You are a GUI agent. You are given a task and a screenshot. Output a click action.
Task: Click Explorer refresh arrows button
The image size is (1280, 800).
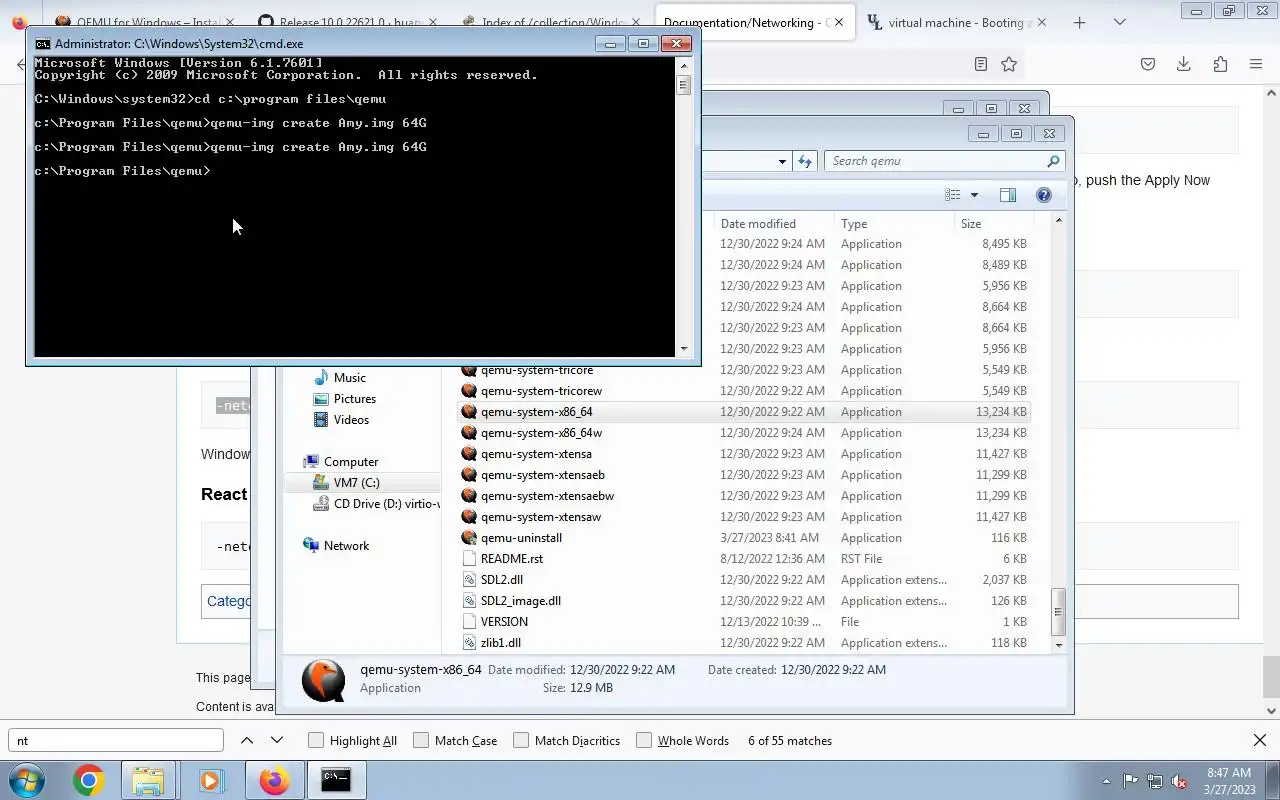tap(805, 161)
